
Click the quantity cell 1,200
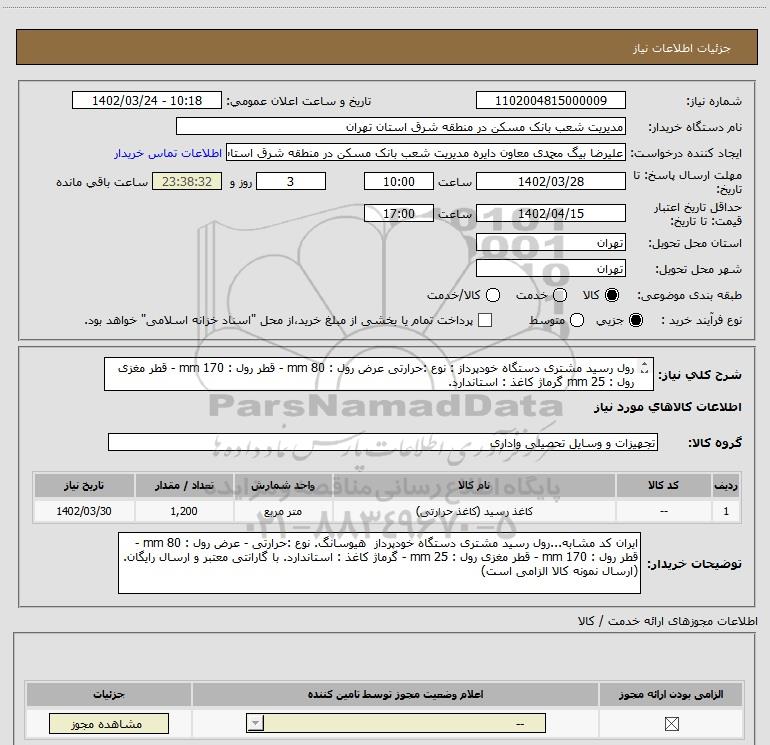[184, 511]
